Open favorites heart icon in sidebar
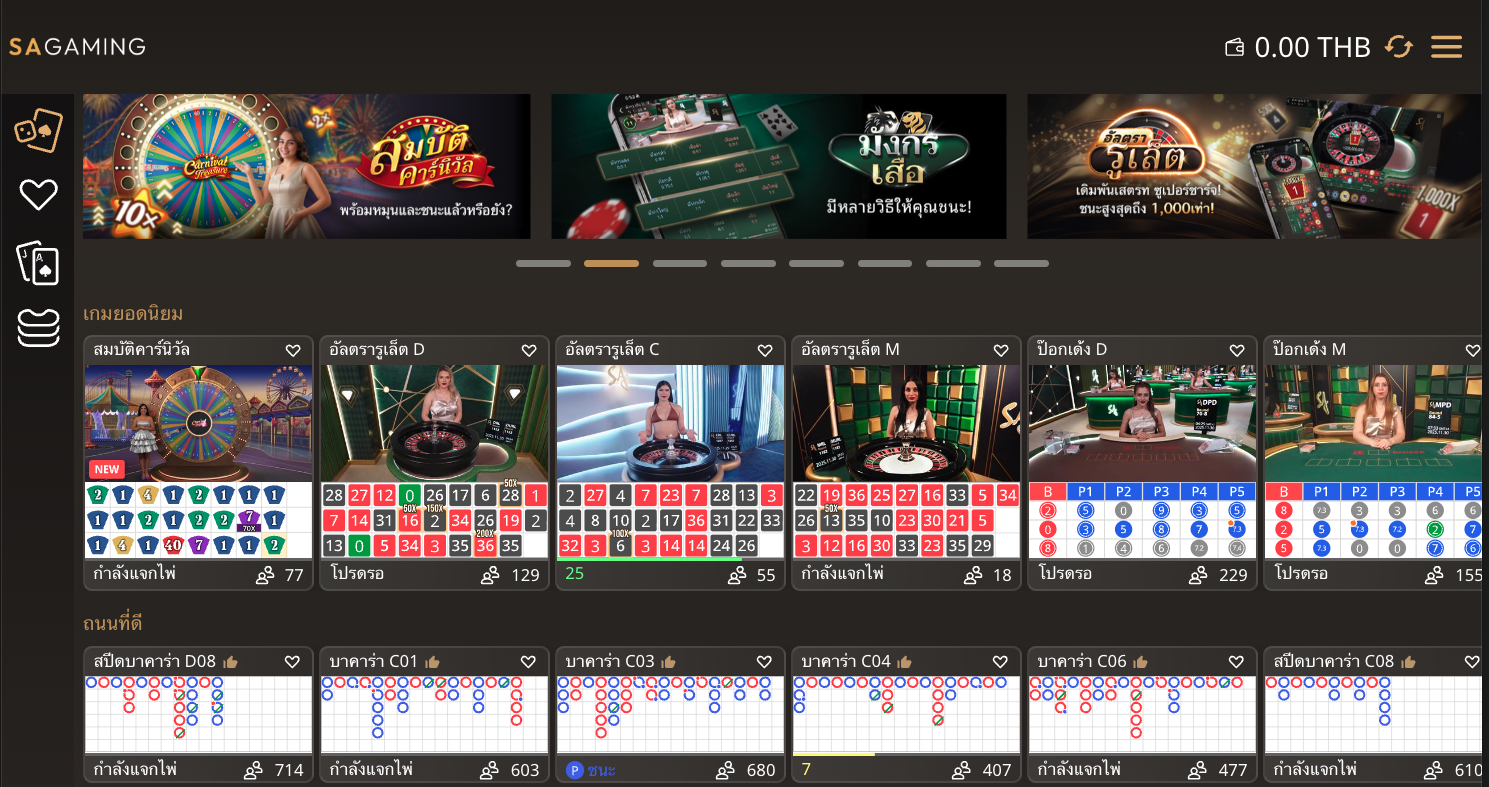The image size is (1489, 787). (x=38, y=195)
